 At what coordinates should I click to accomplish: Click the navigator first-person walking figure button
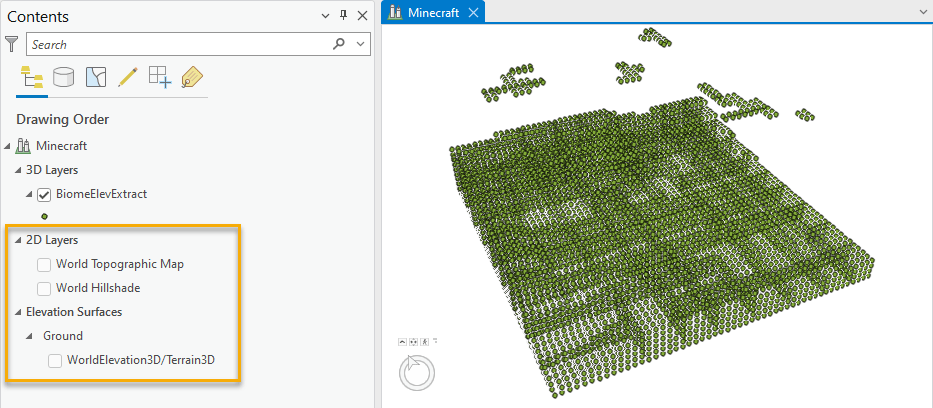coord(424,342)
